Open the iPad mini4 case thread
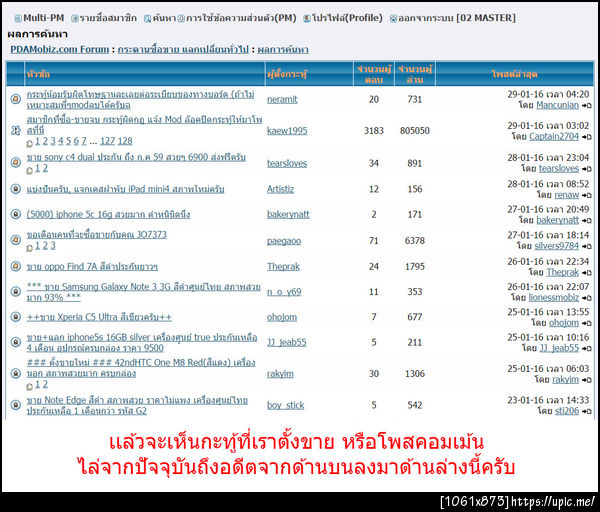This screenshot has width=600, height=512. click(125, 189)
